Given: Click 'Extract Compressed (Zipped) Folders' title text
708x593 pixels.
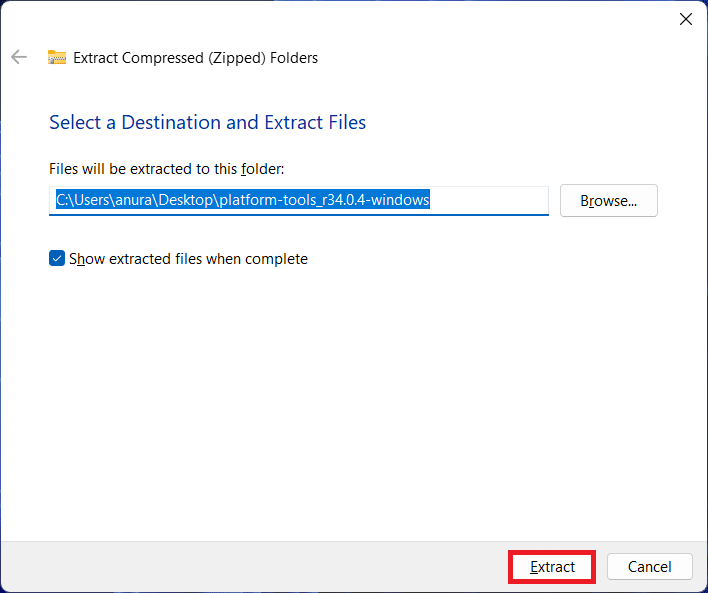Looking at the screenshot, I should tap(196, 58).
